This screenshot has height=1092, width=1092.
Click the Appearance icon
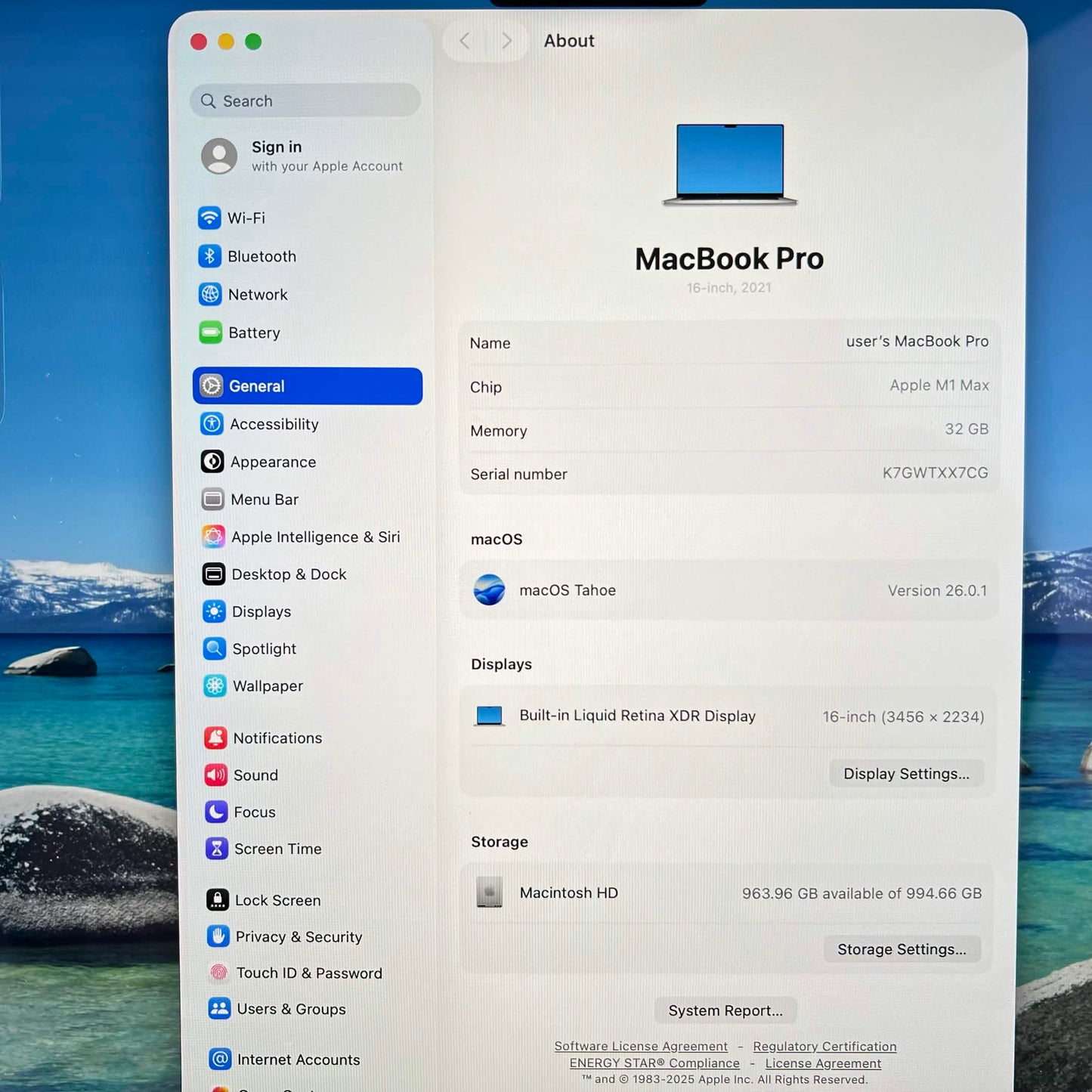[212, 461]
